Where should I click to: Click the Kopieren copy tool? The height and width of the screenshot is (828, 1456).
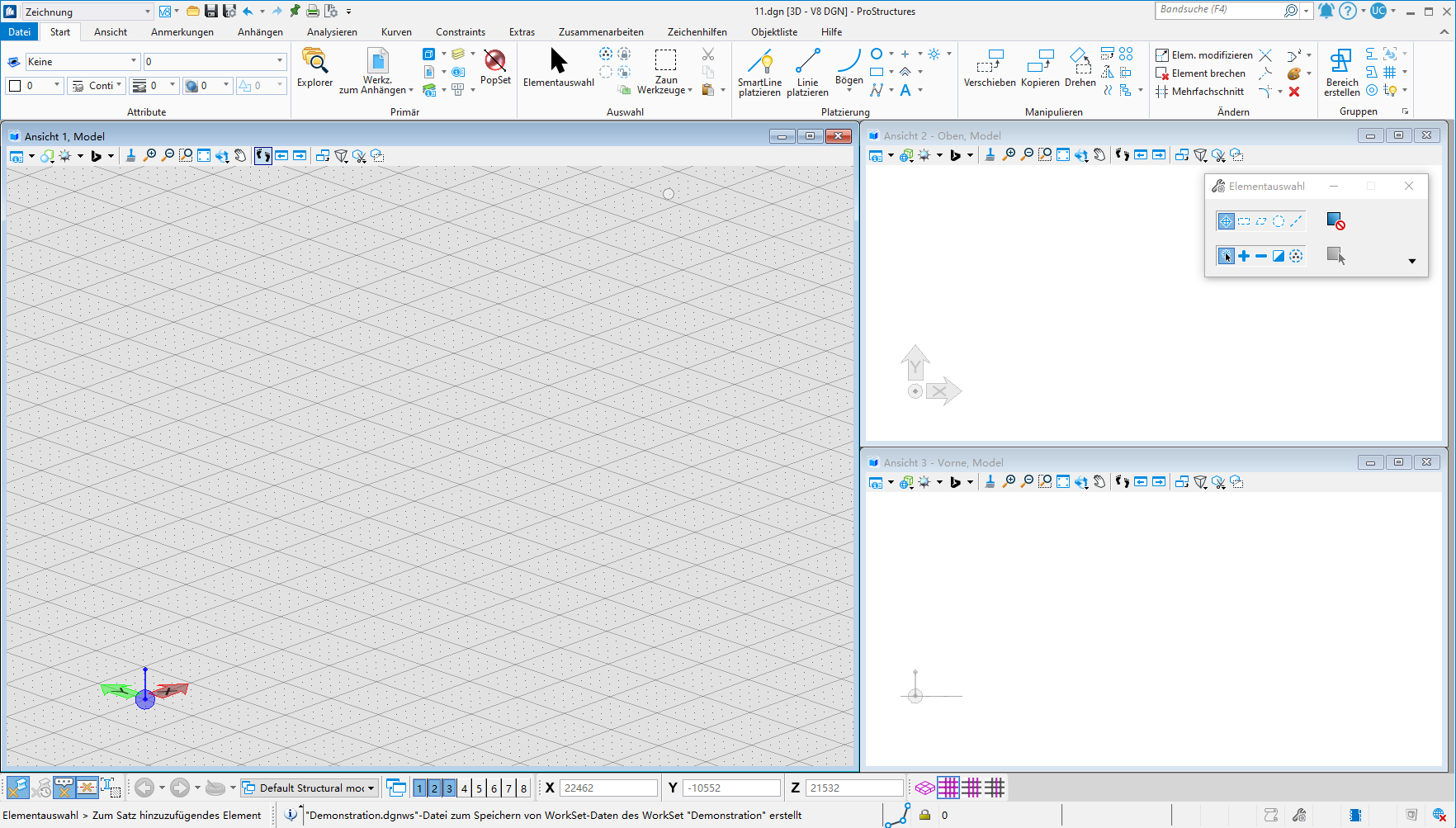coord(1040,68)
